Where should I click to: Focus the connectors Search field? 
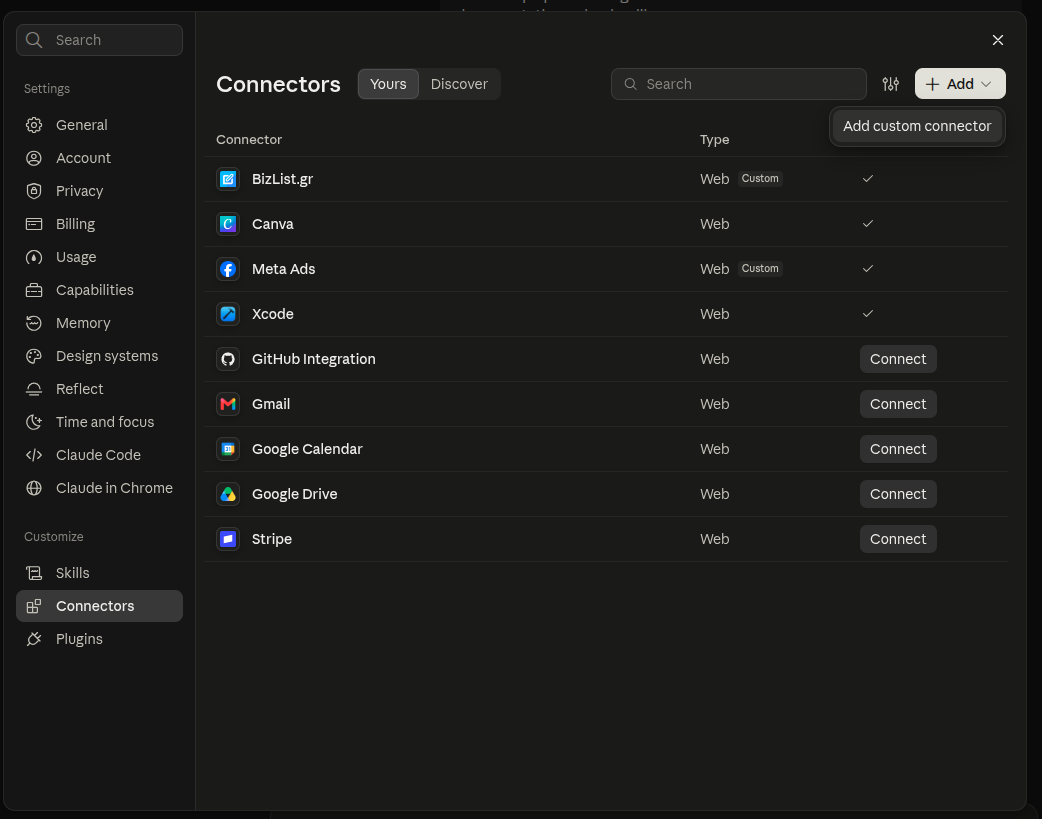click(739, 84)
